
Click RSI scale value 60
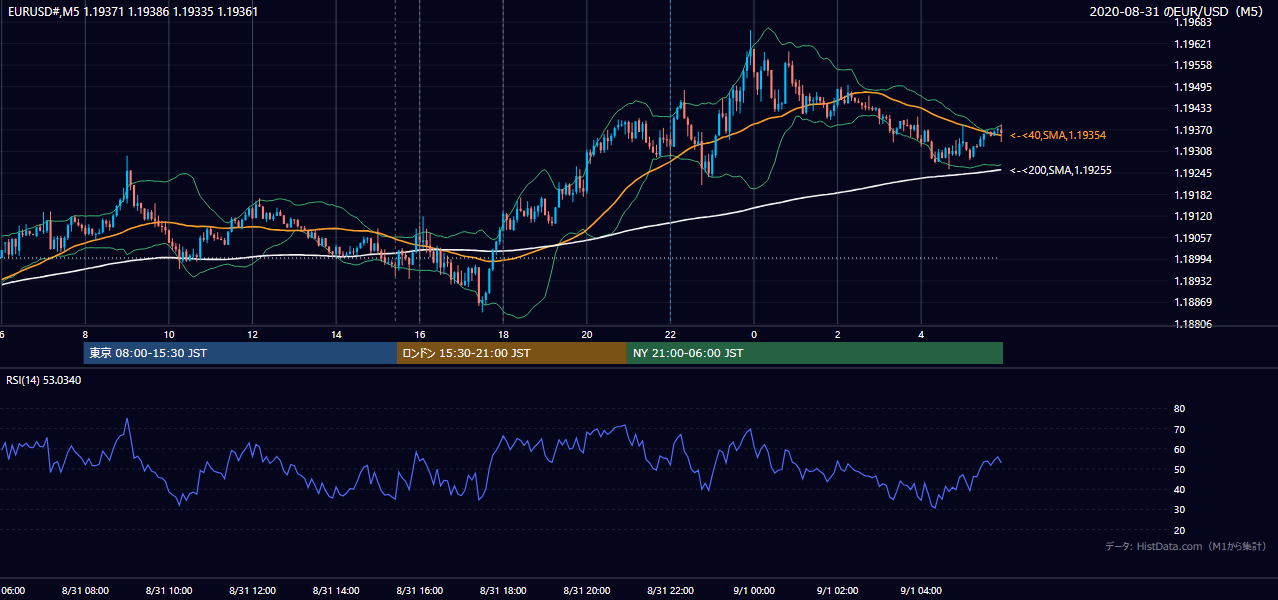1180,449
